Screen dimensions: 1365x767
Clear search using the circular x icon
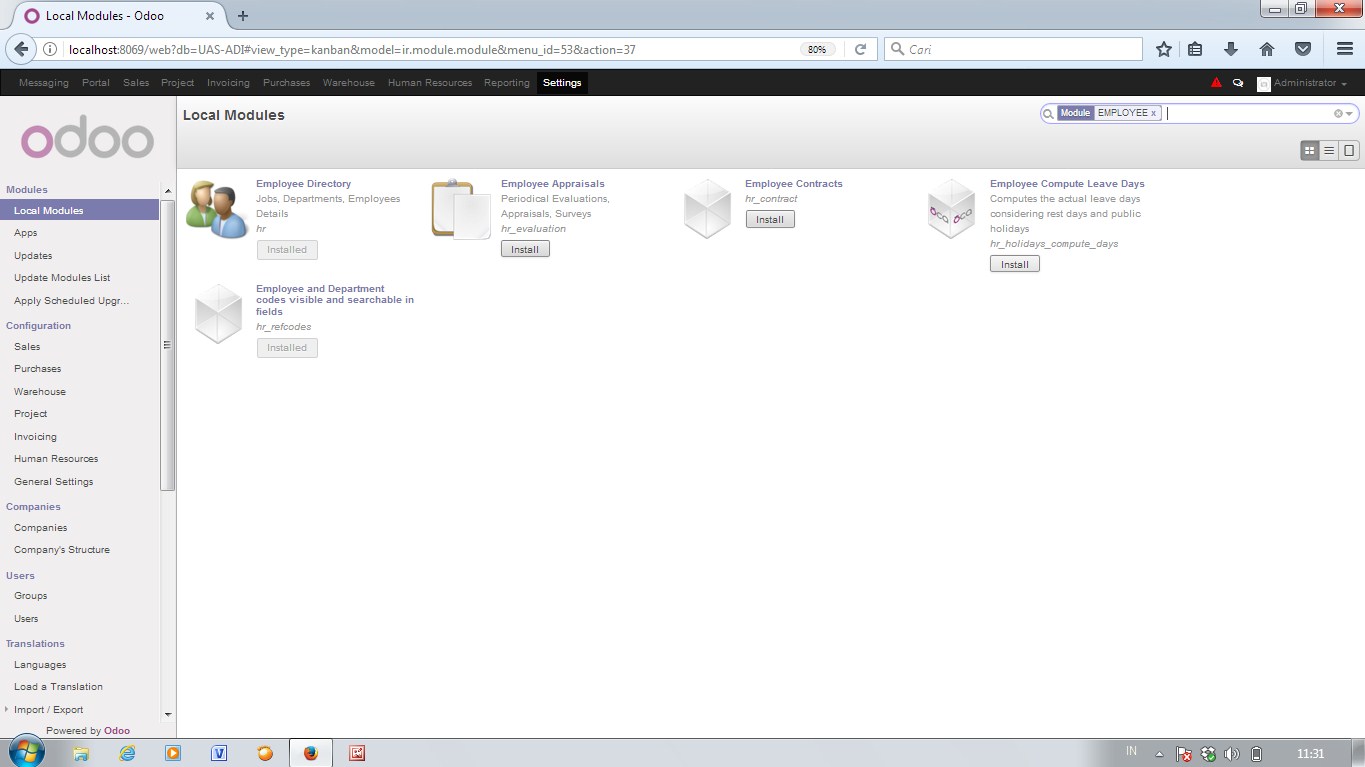1337,112
